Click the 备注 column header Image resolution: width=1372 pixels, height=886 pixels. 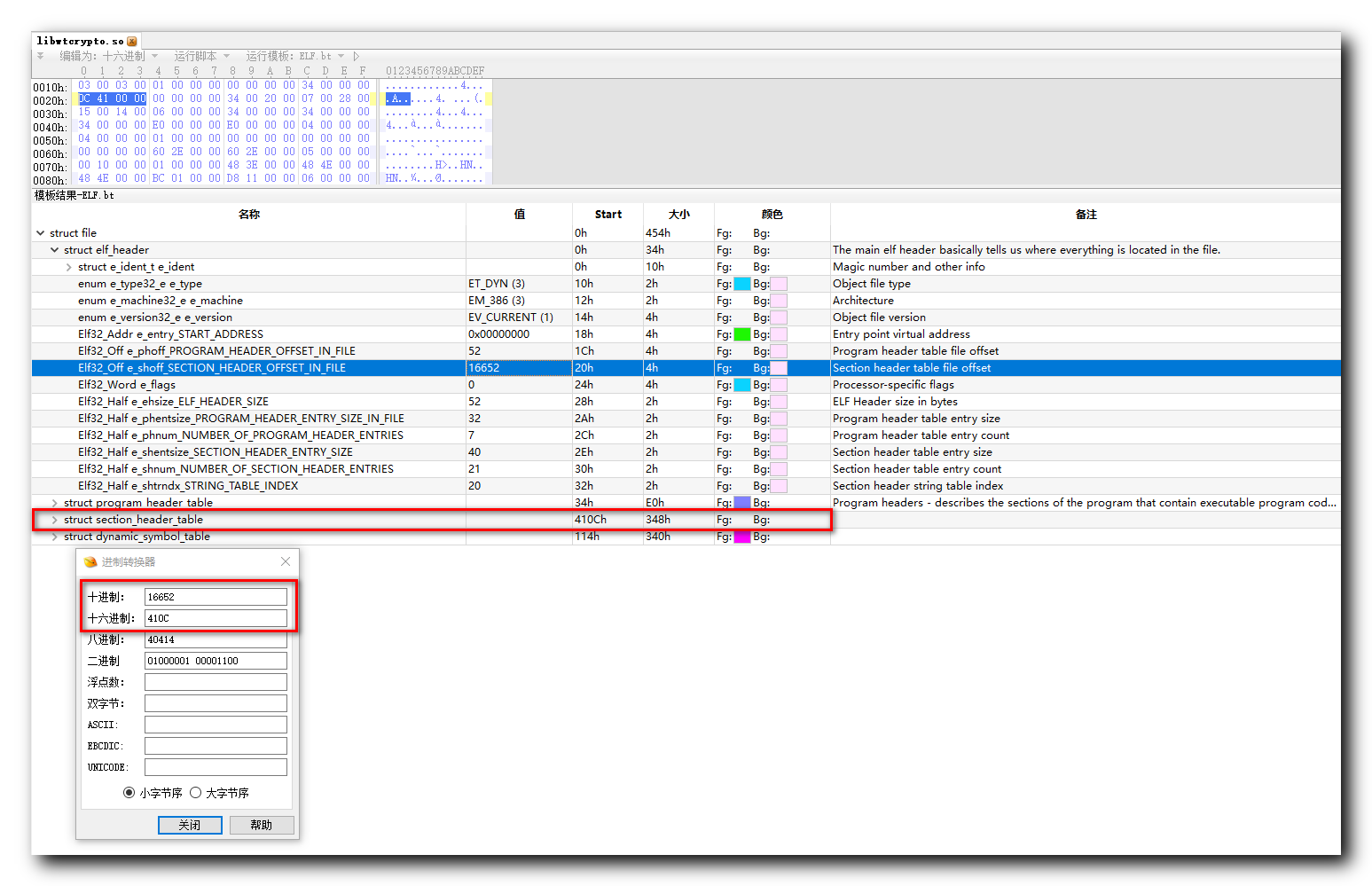coord(1086,215)
